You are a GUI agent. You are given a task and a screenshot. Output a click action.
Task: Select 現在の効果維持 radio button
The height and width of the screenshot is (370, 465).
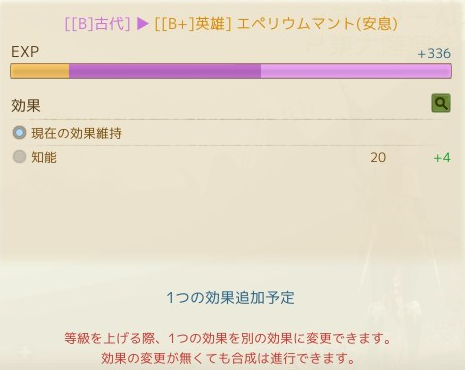click(x=19, y=132)
